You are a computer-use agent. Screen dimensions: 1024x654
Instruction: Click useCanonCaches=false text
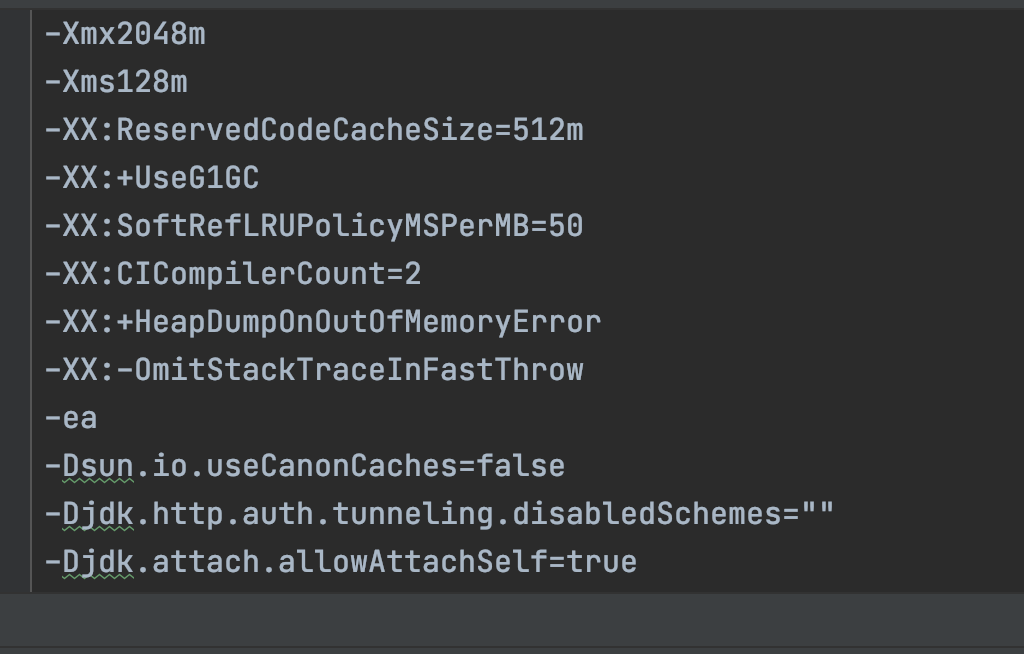click(x=385, y=466)
